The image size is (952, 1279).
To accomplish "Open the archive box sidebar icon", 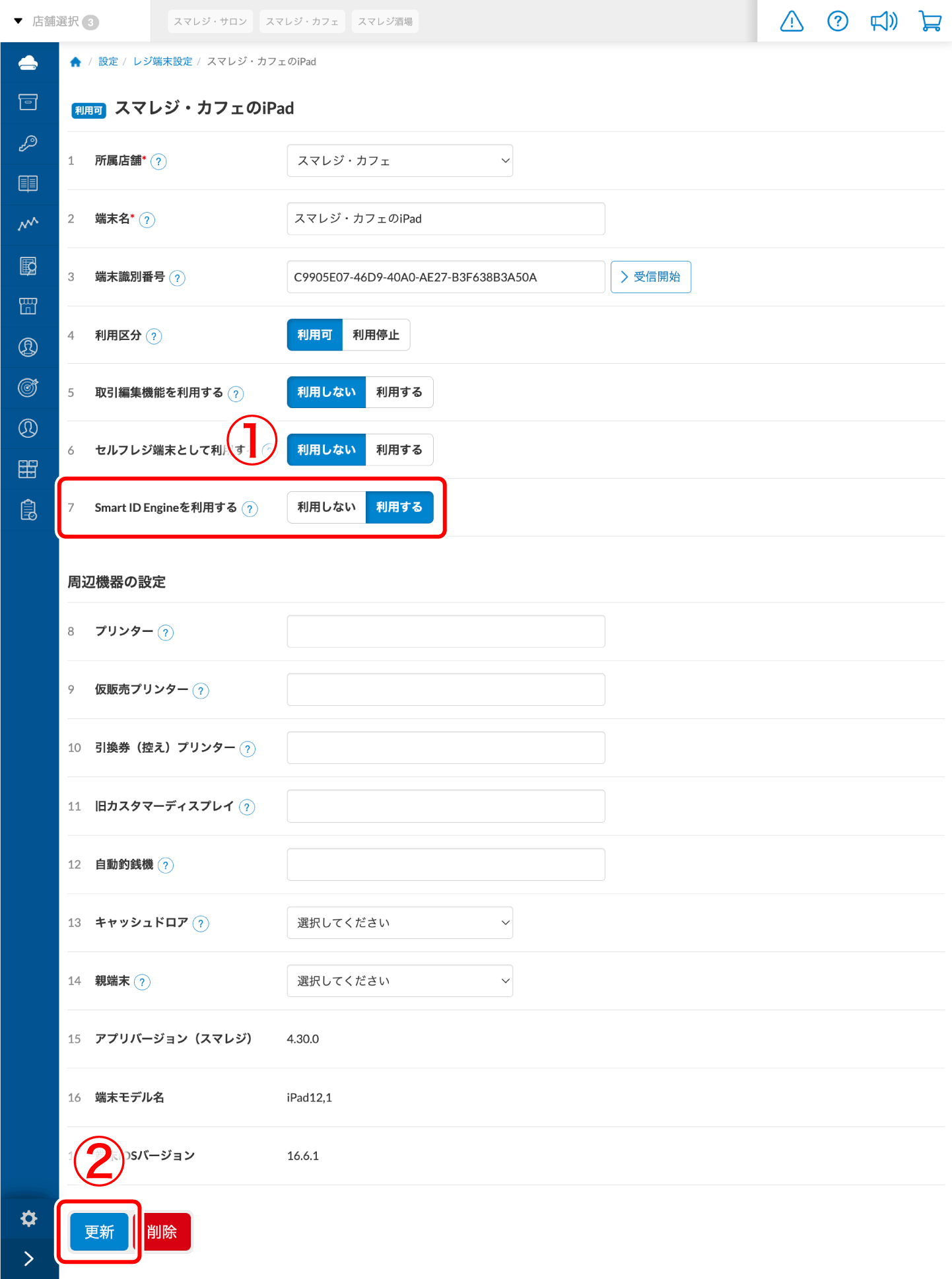I will pyautogui.click(x=28, y=102).
